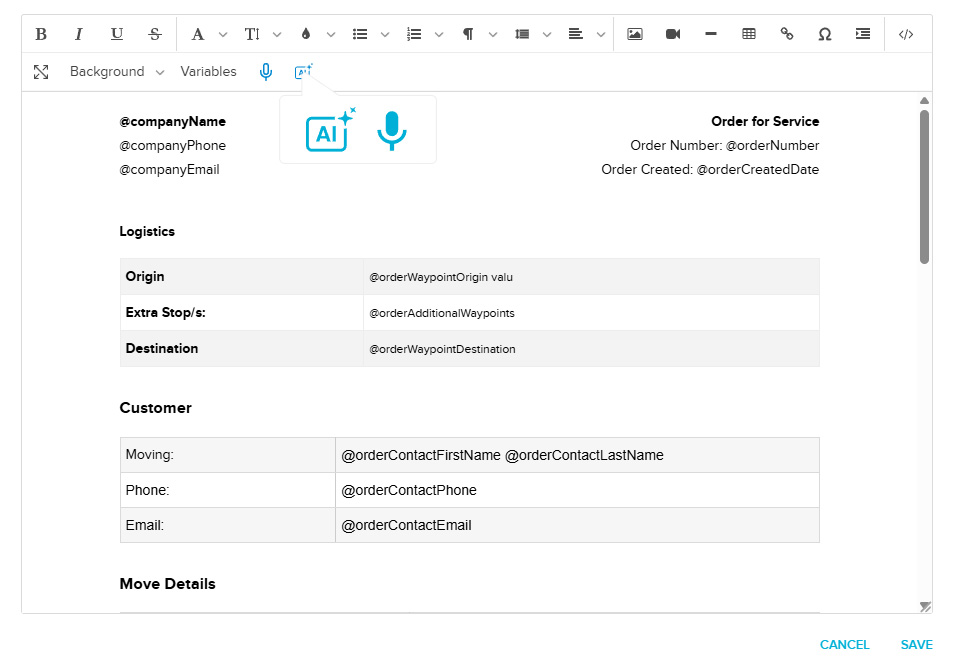
Task: Click the Origin label cell
Action: 242,277
